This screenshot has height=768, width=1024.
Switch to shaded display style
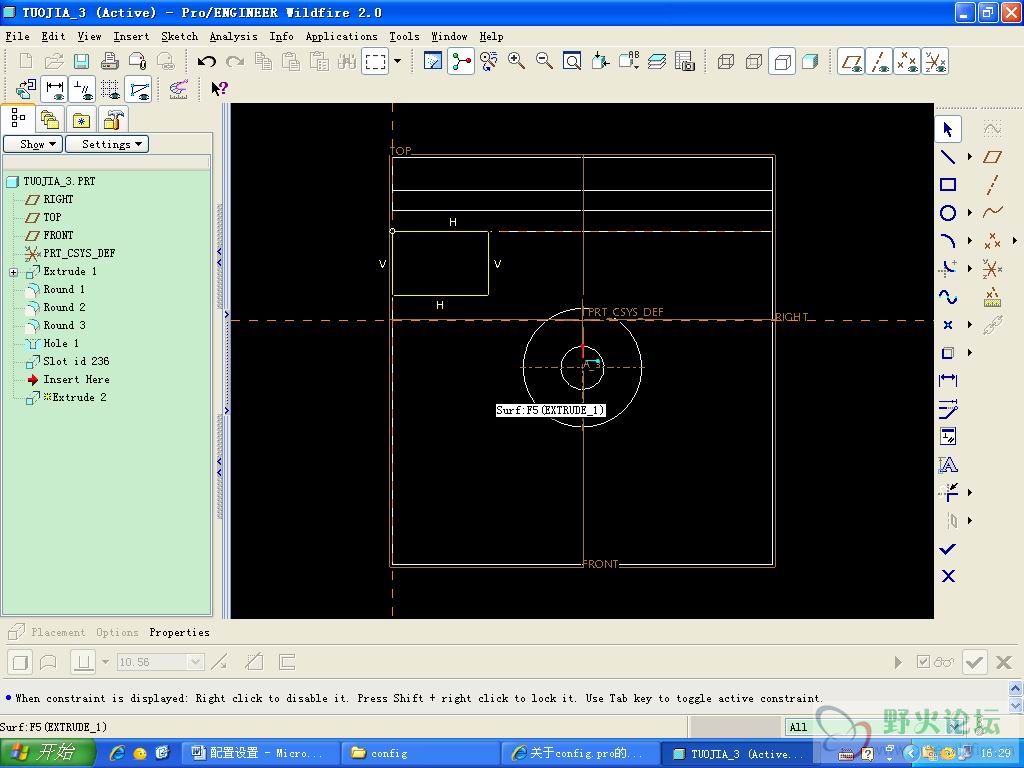pyautogui.click(x=810, y=62)
